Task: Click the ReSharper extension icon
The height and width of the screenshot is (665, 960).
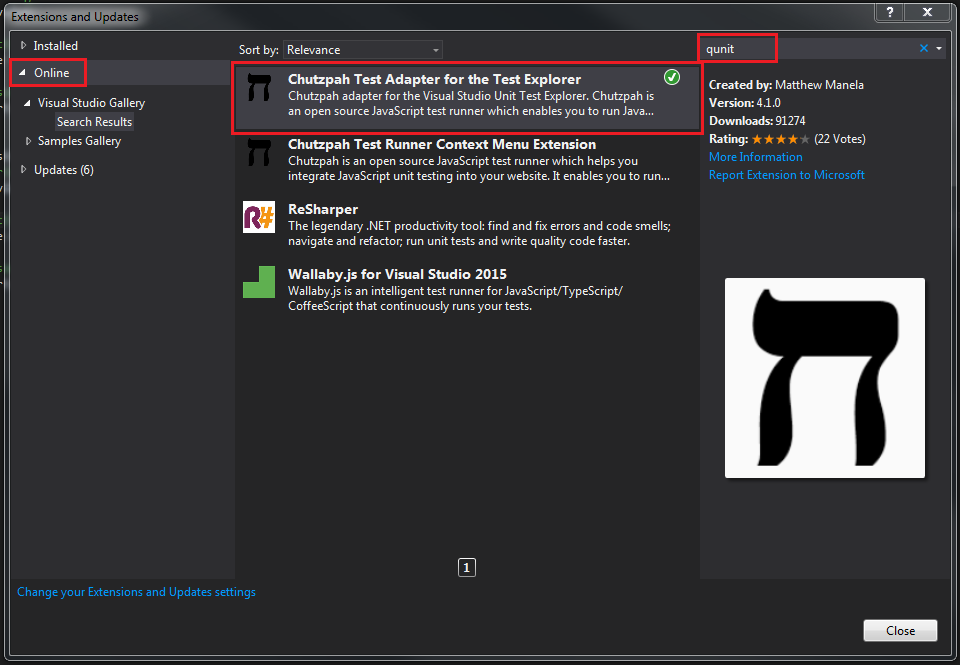Action: [259, 217]
